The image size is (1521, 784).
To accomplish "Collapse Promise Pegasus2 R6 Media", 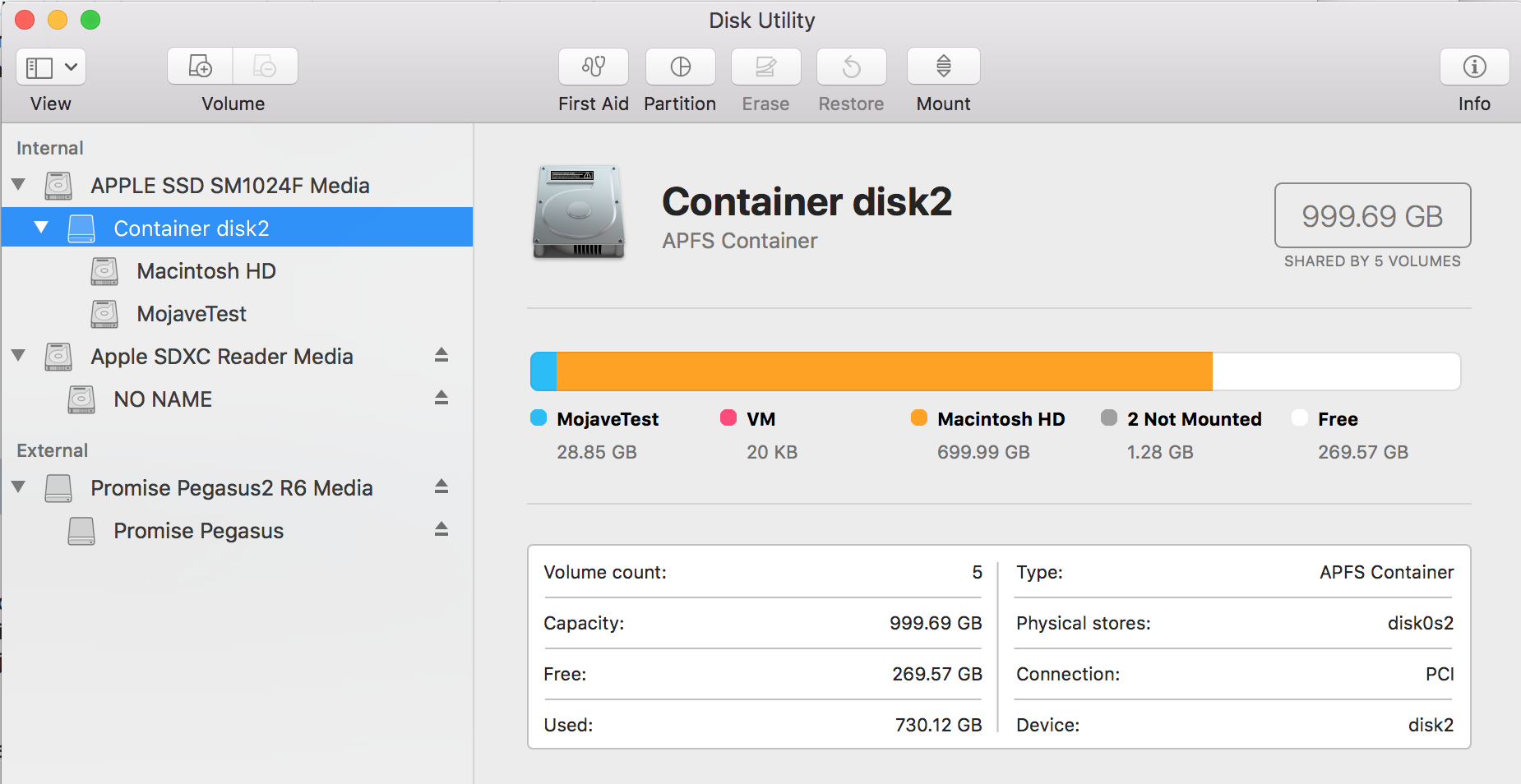I will pos(18,487).
